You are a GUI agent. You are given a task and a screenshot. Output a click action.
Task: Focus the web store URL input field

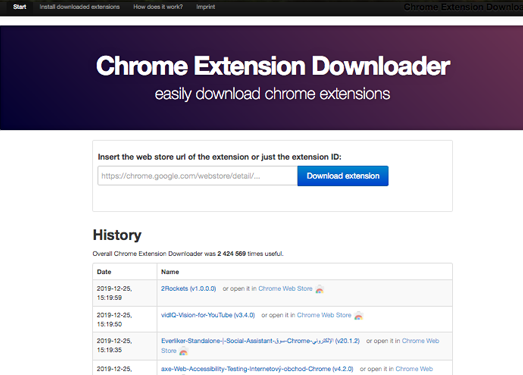tap(197, 176)
